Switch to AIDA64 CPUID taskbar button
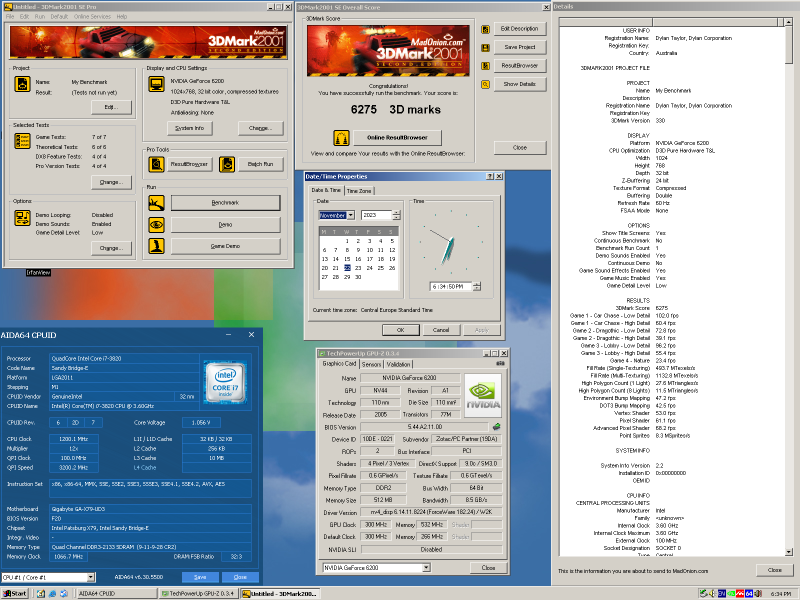The image size is (800, 600). tap(117, 593)
